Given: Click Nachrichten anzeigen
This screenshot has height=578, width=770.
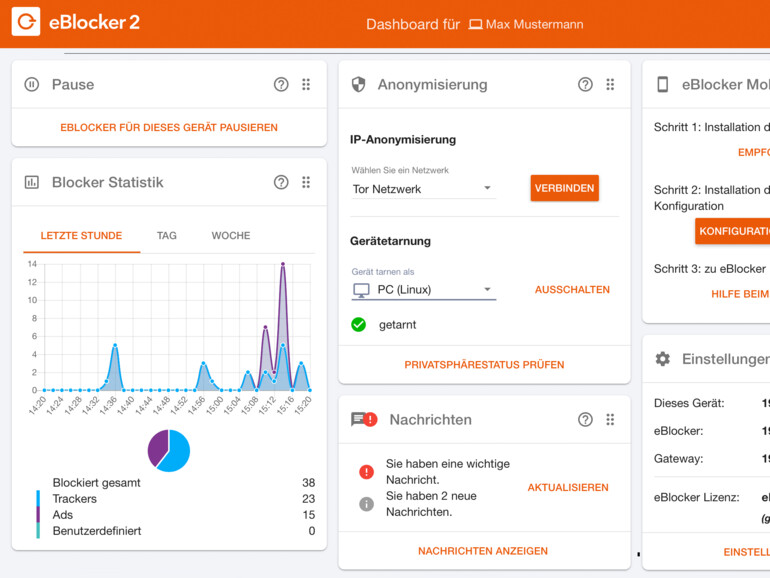Looking at the screenshot, I should click(x=483, y=551).
